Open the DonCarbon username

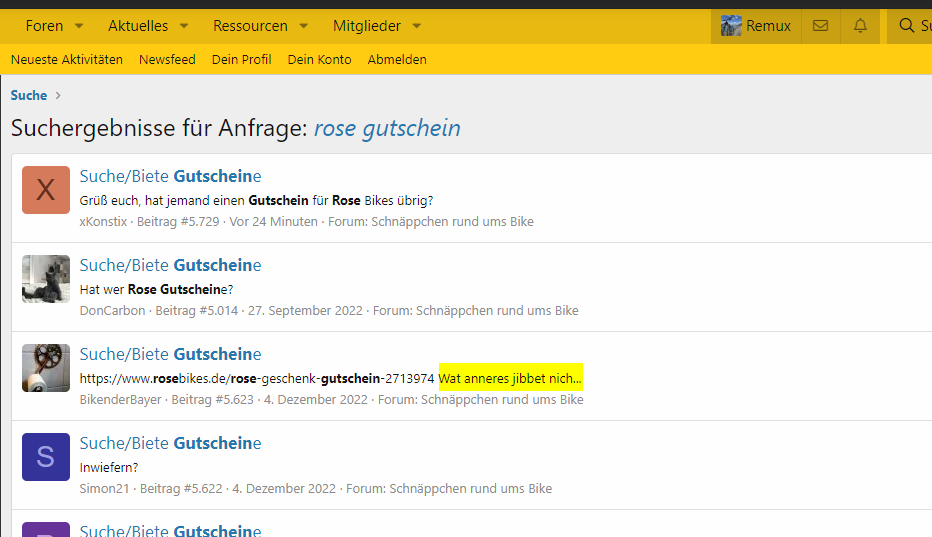click(112, 310)
